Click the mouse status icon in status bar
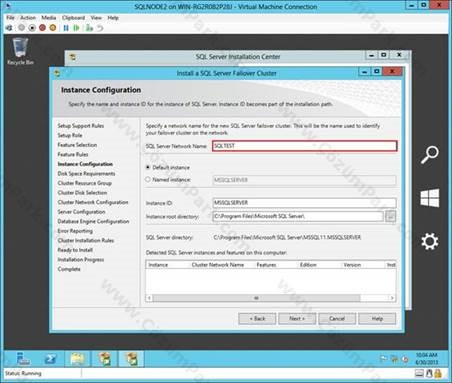The height and width of the screenshot is (383, 452). [x=429, y=374]
